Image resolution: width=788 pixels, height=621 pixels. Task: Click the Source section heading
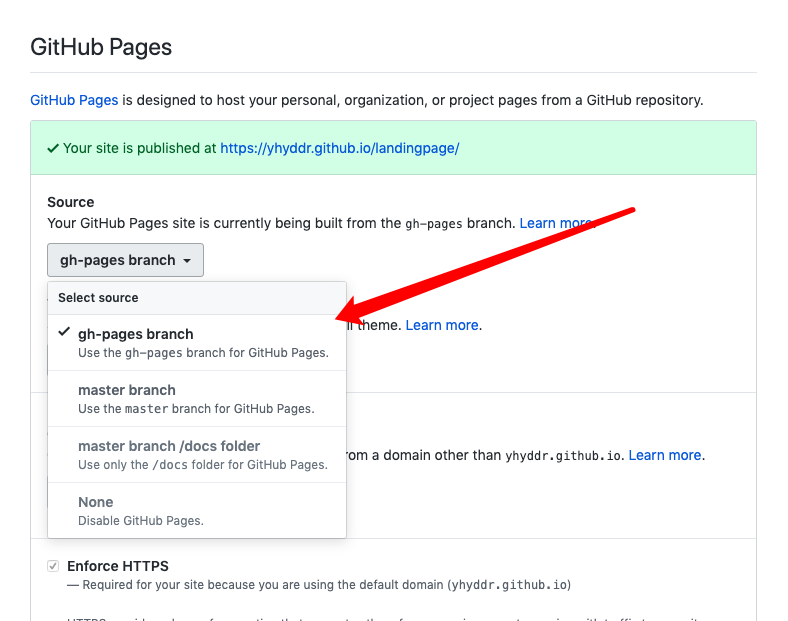(71, 202)
